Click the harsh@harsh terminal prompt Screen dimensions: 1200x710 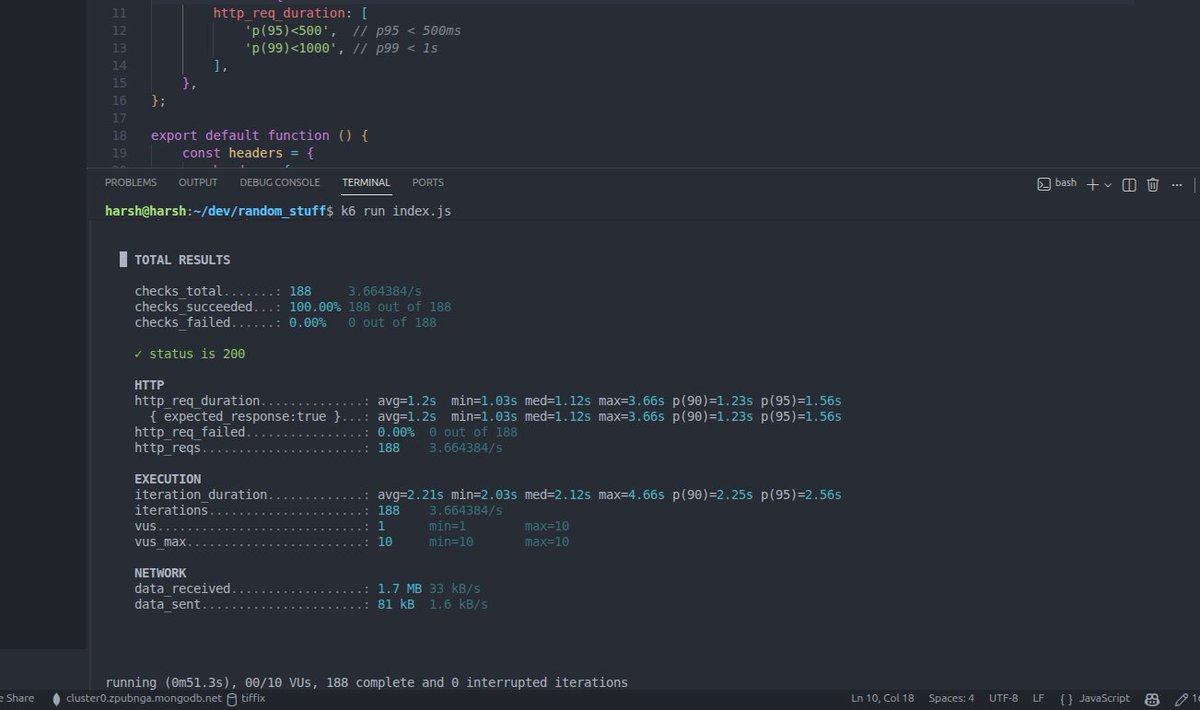(219, 212)
